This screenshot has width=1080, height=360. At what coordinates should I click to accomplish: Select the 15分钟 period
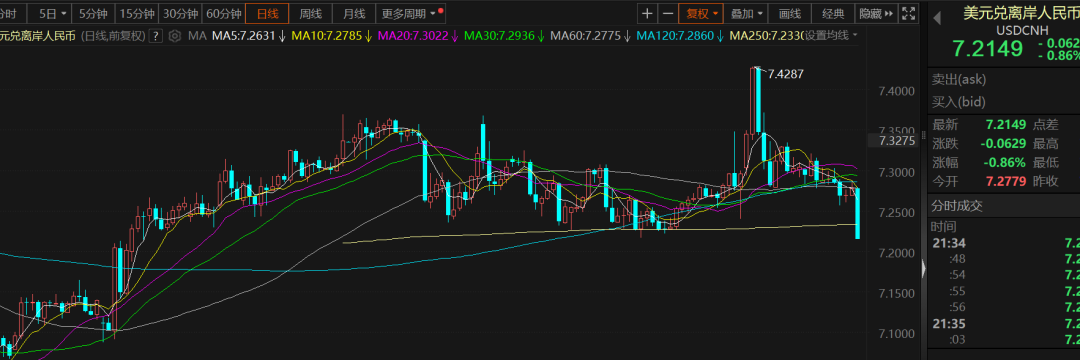[x=136, y=13]
